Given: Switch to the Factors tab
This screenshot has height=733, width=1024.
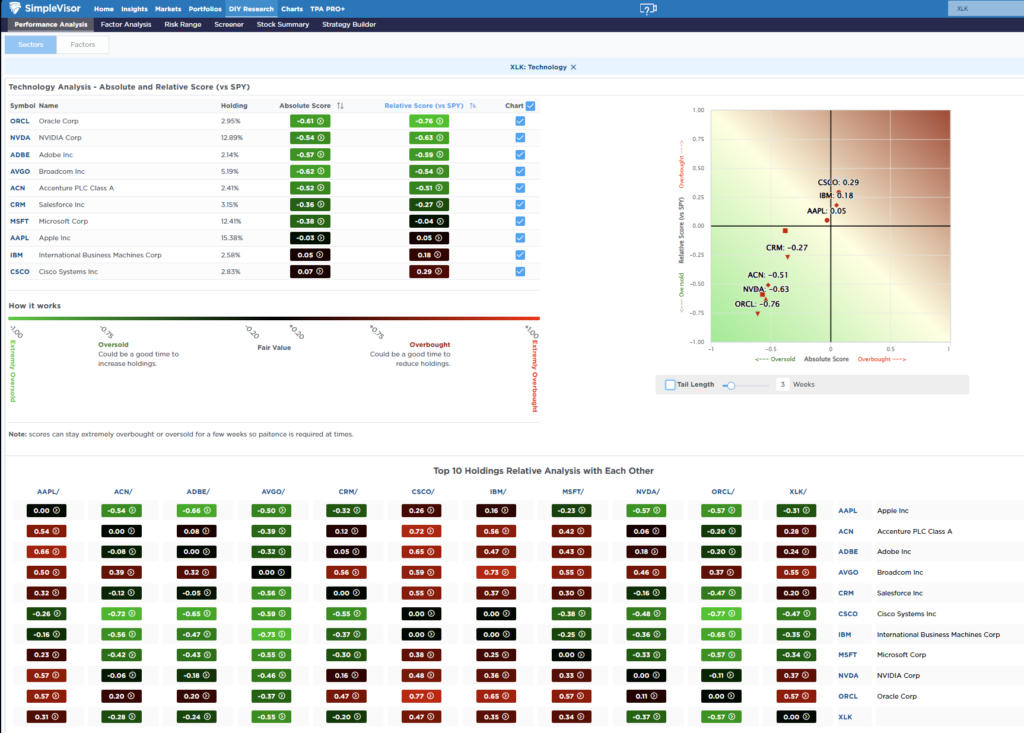Looking at the screenshot, I should [x=82, y=45].
